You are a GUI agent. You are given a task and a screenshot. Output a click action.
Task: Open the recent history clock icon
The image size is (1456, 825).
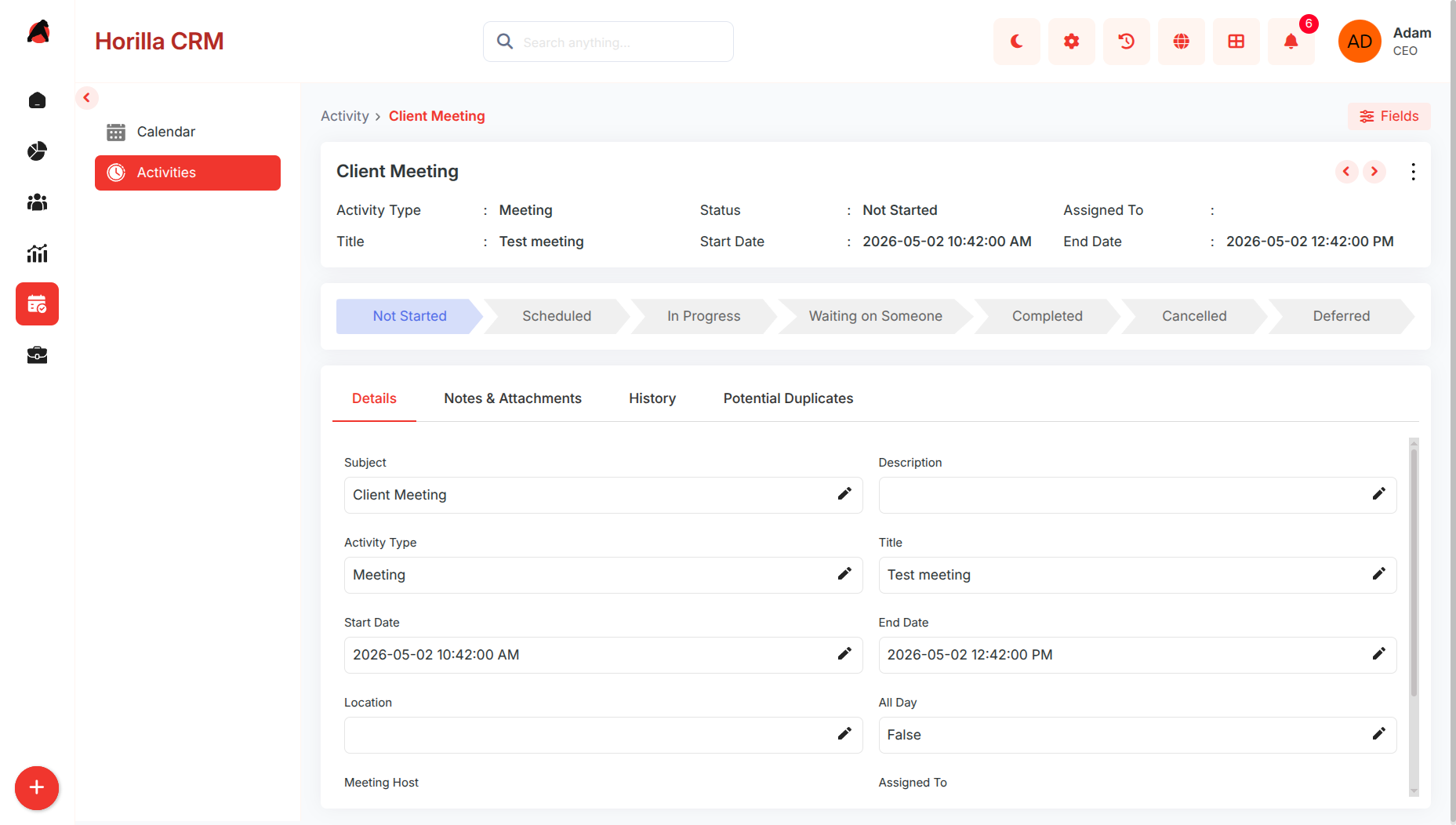pos(1126,42)
